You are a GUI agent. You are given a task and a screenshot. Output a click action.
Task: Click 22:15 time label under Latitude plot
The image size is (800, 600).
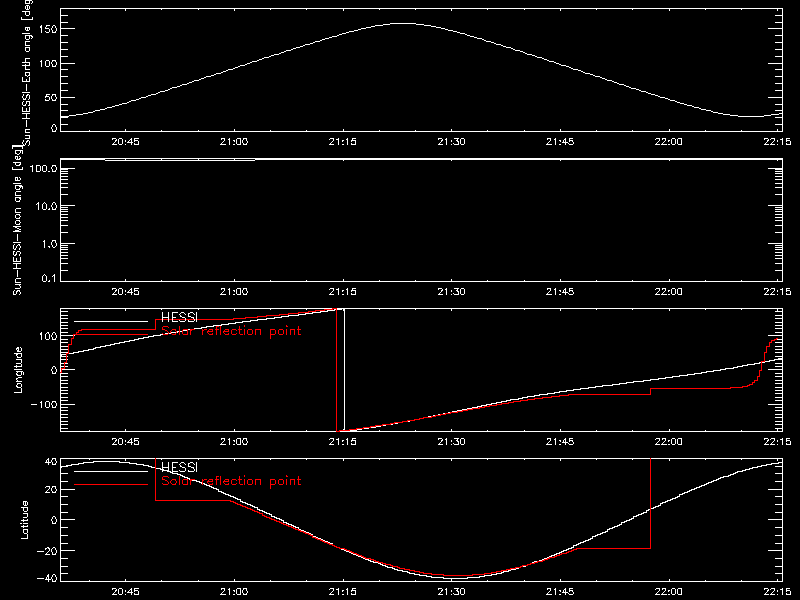pyautogui.click(x=778, y=591)
